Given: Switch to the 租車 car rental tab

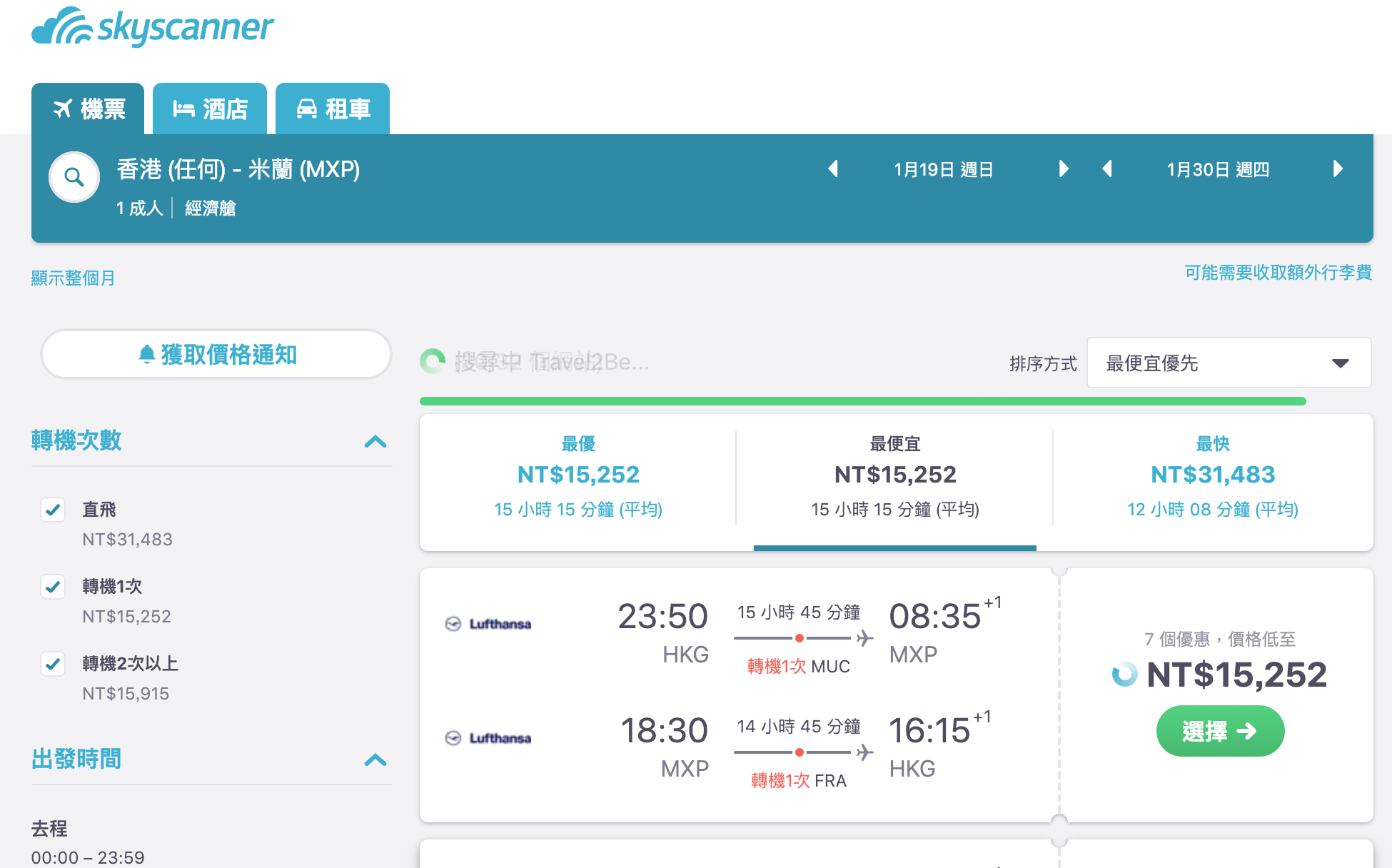Looking at the screenshot, I should 333,108.
